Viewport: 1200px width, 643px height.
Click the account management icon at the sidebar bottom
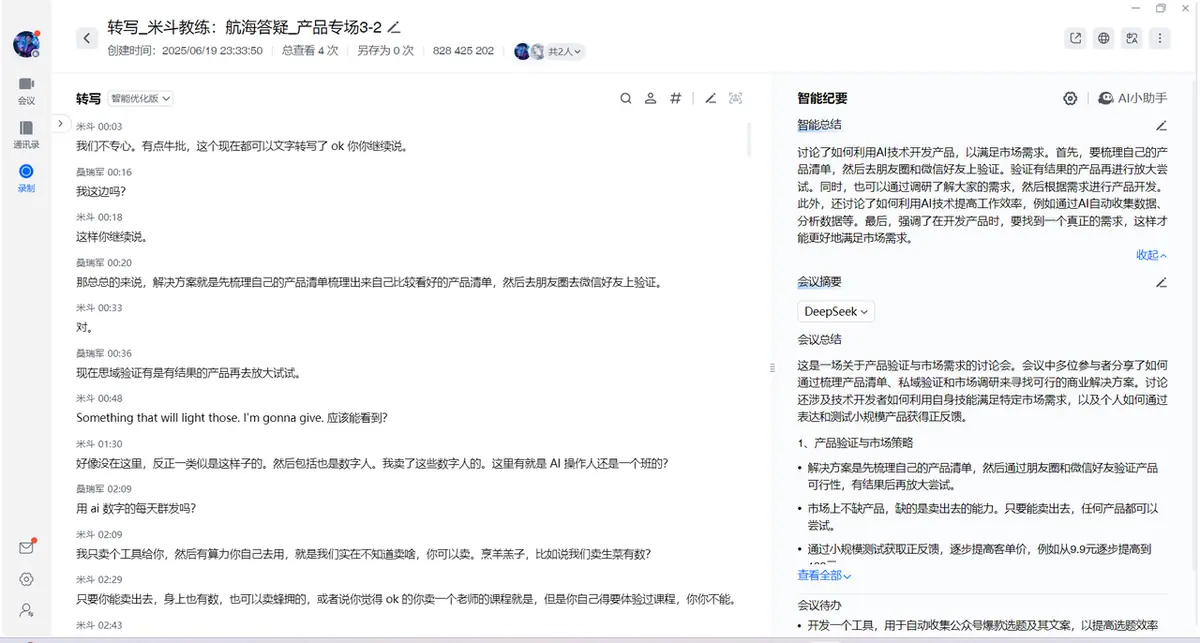26,609
